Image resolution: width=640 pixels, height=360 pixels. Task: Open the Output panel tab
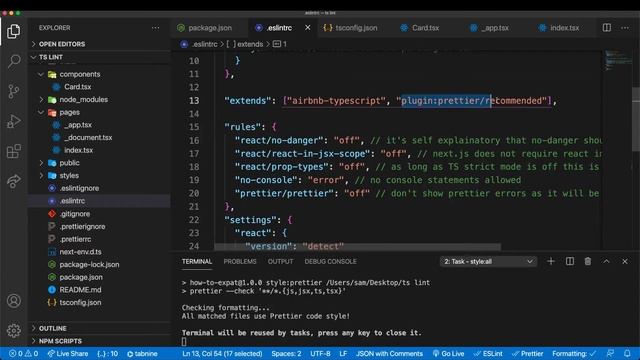point(280,261)
